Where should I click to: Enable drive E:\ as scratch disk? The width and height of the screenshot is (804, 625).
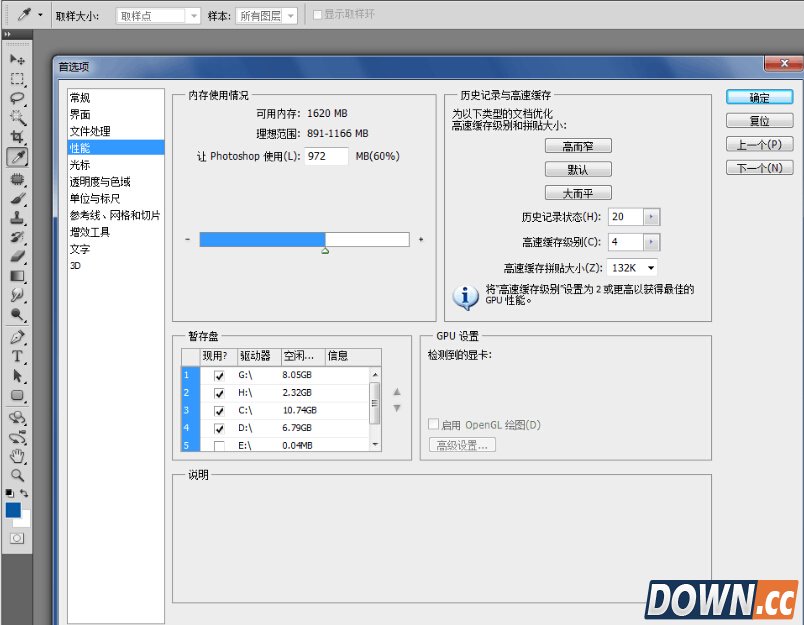click(x=218, y=445)
